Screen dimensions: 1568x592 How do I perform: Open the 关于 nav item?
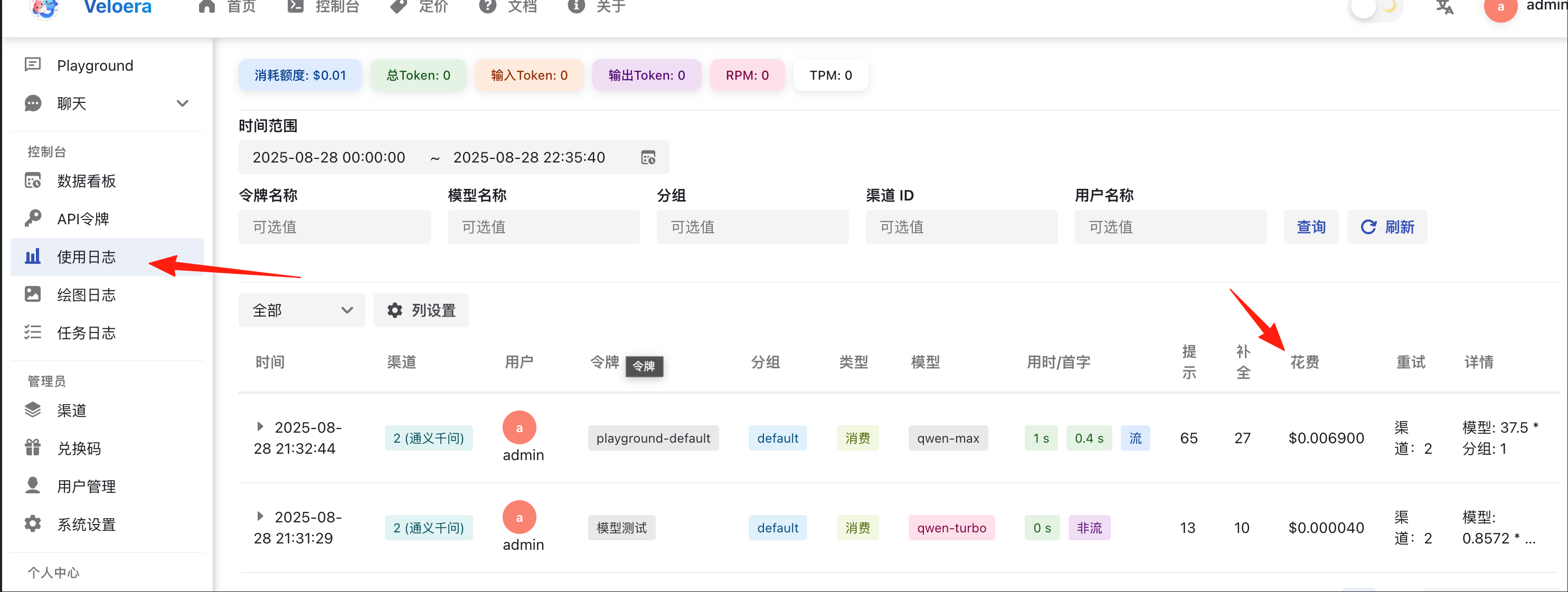coord(597,7)
